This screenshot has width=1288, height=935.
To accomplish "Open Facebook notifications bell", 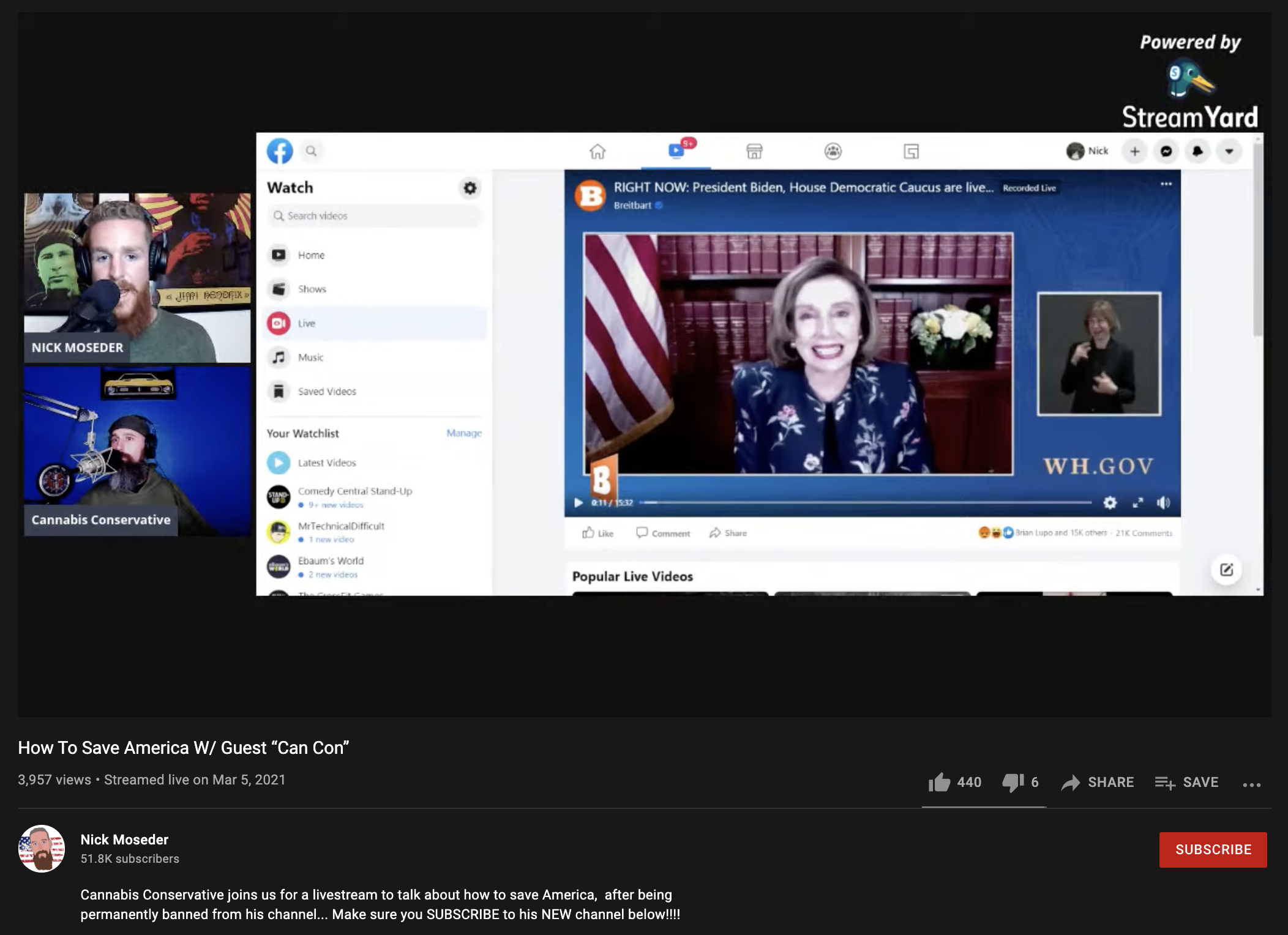I will pos(1197,151).
